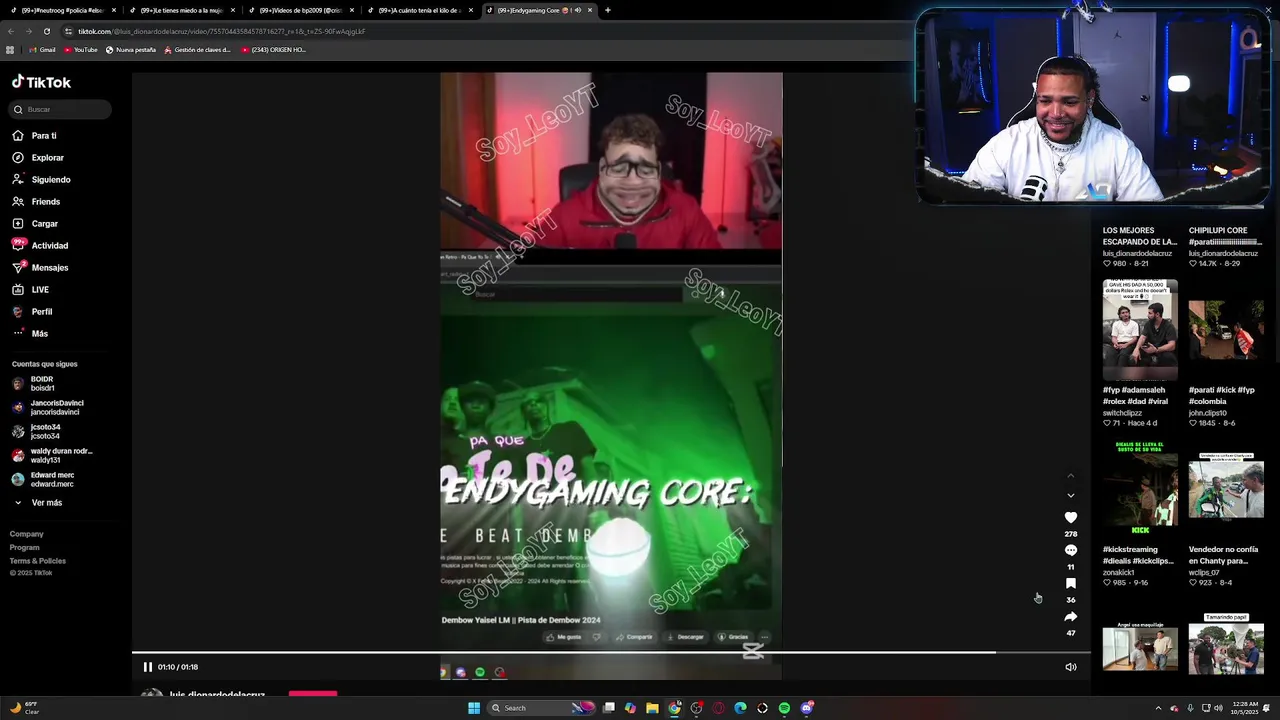Image resolution: width=1280 pixels, height=720 pixels.
Task: Open a new browser tab
Action: tap(608, 10)
